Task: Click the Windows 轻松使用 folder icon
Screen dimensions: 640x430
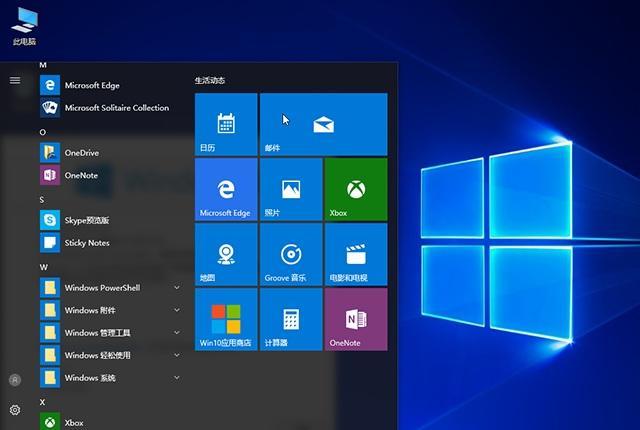Action: [50, 355]
